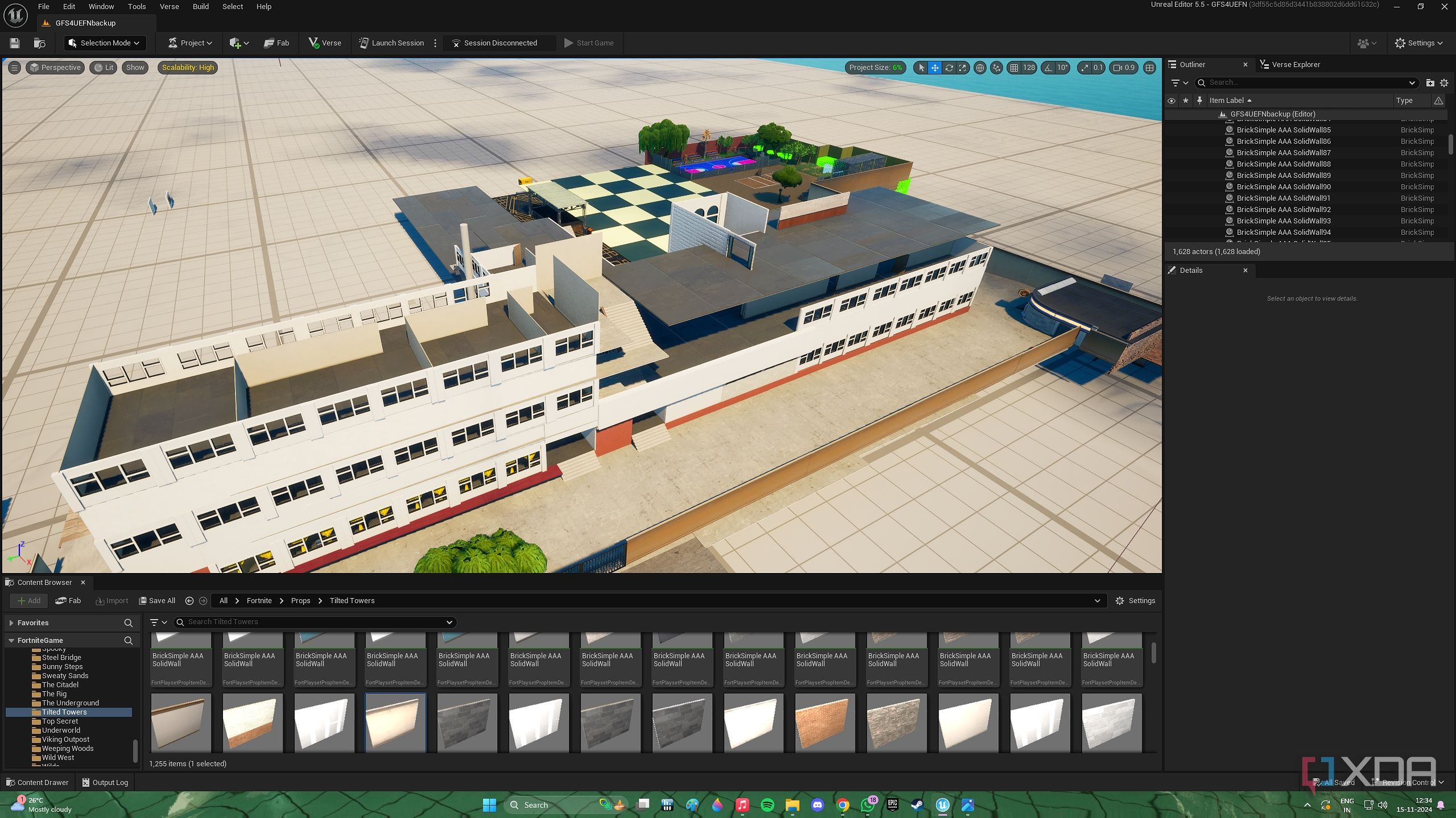Click the Scalability: High button
The height and width of the screenshot is (818, 1456).
click(188, 68)
